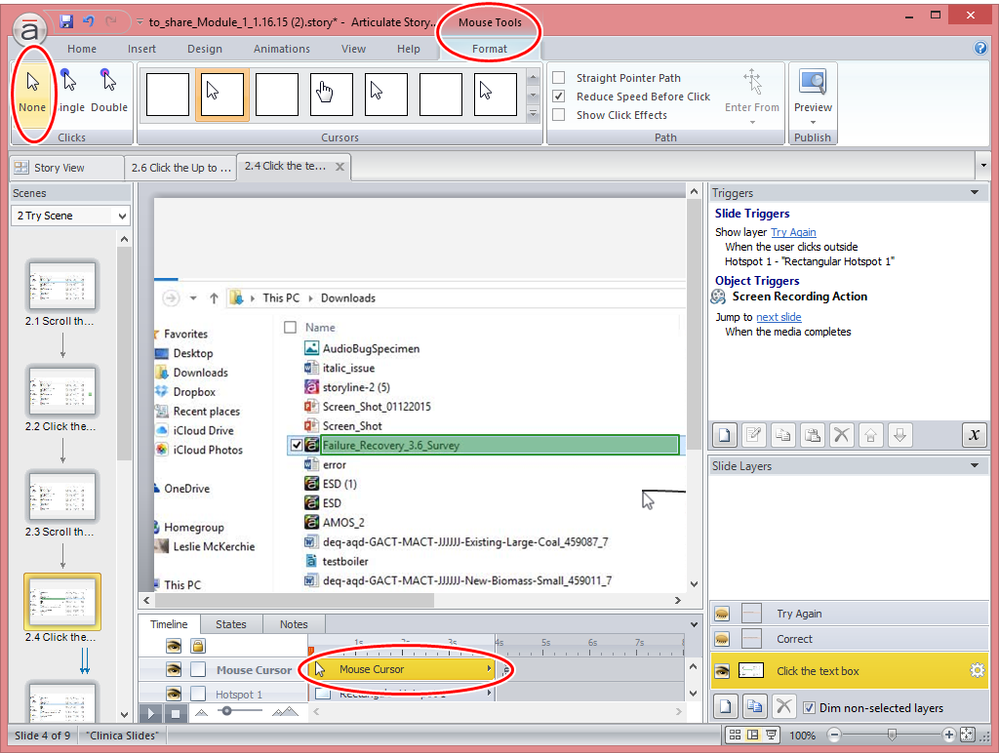999x753 pixels.
Task: Delete selected trigger with X icon
Action: (841, 434)
